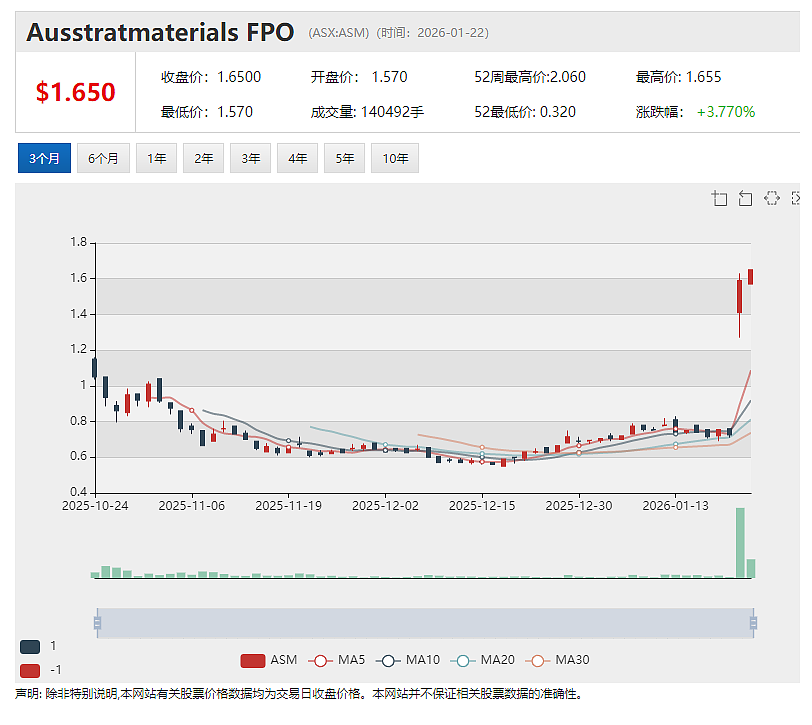Switch to the 6个月 range tab
This screenshot has width=812, height=725.
coord(103,158)
